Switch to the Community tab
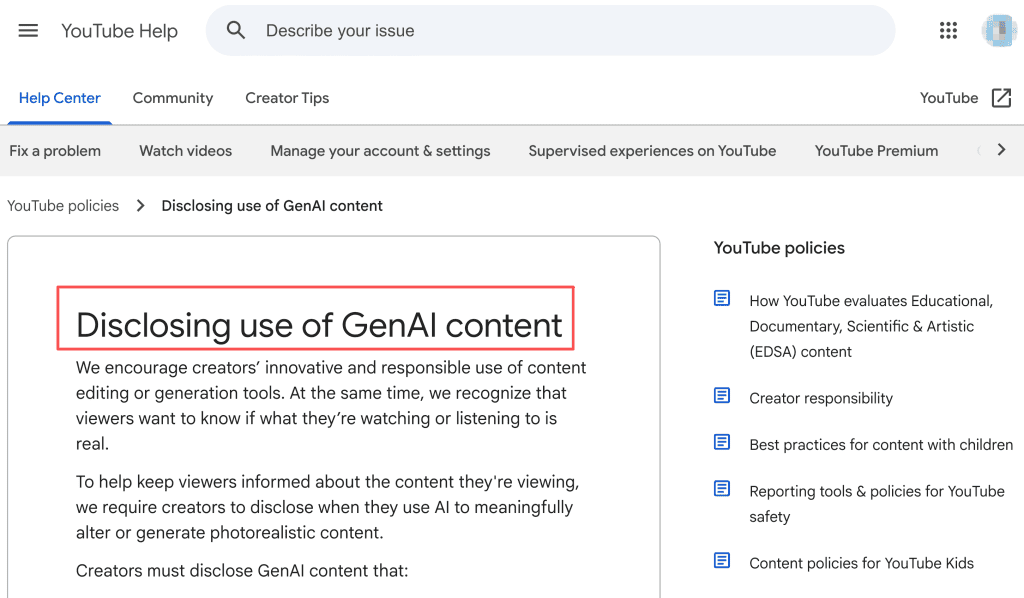Screen dimensions: 1024x598 pos(173,98)
